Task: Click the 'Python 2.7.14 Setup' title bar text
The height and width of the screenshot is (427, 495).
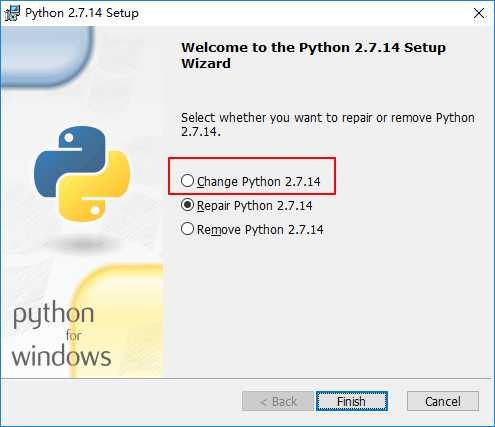Action: [x=82, y=13]
